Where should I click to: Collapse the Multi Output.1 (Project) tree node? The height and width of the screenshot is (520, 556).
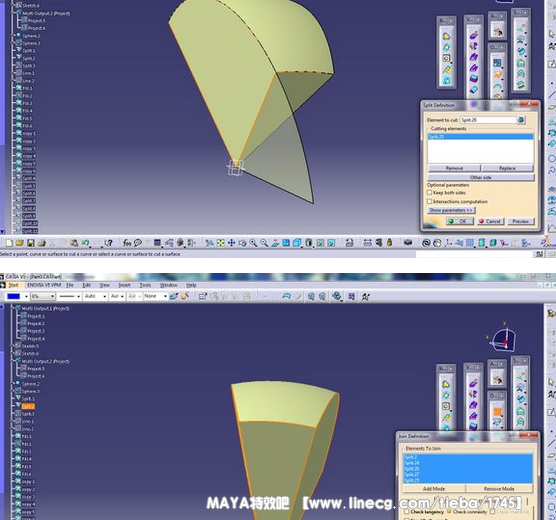(x=13, y=309)
